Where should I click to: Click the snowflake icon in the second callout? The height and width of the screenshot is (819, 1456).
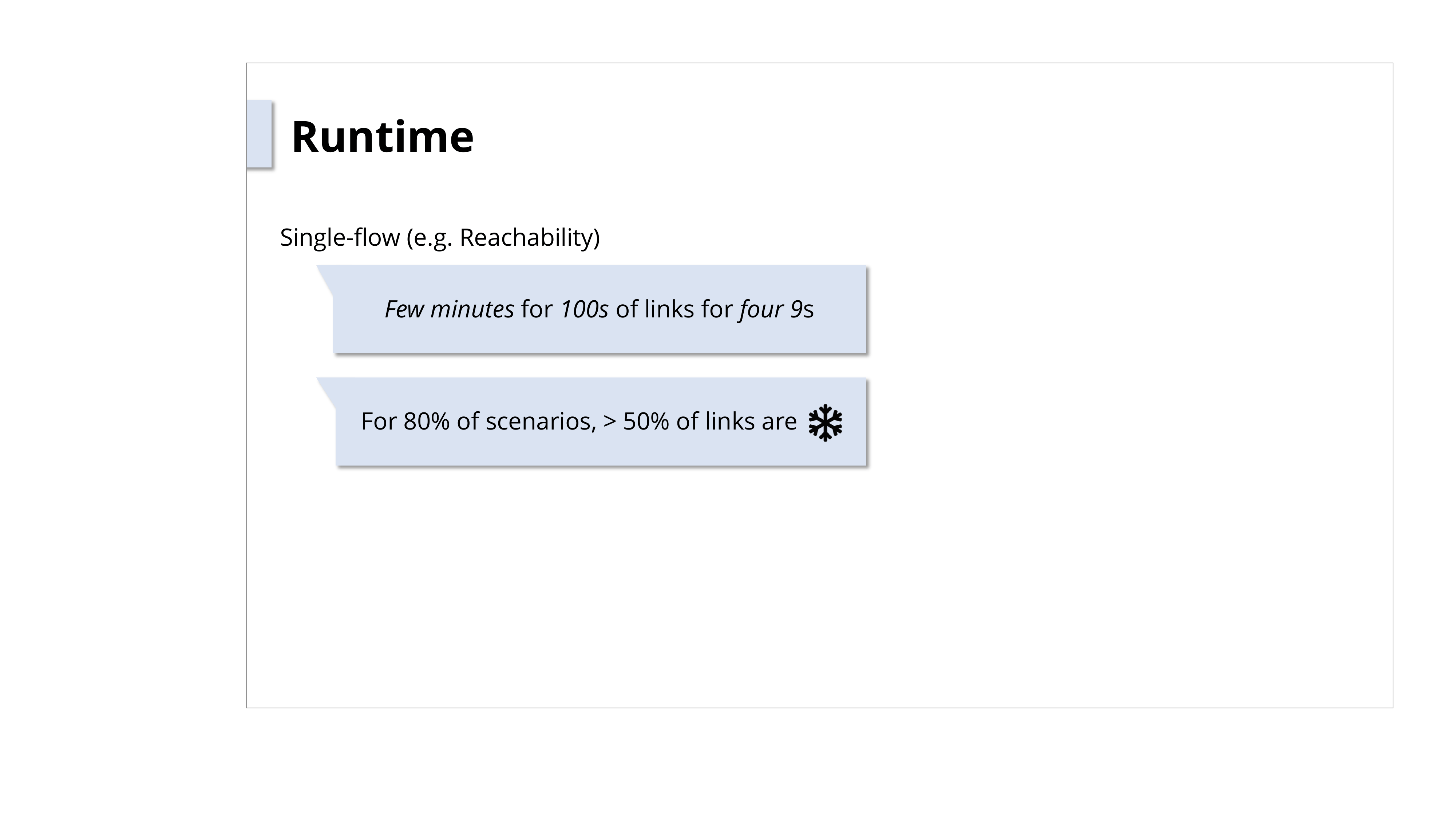[x=825, y=423]
